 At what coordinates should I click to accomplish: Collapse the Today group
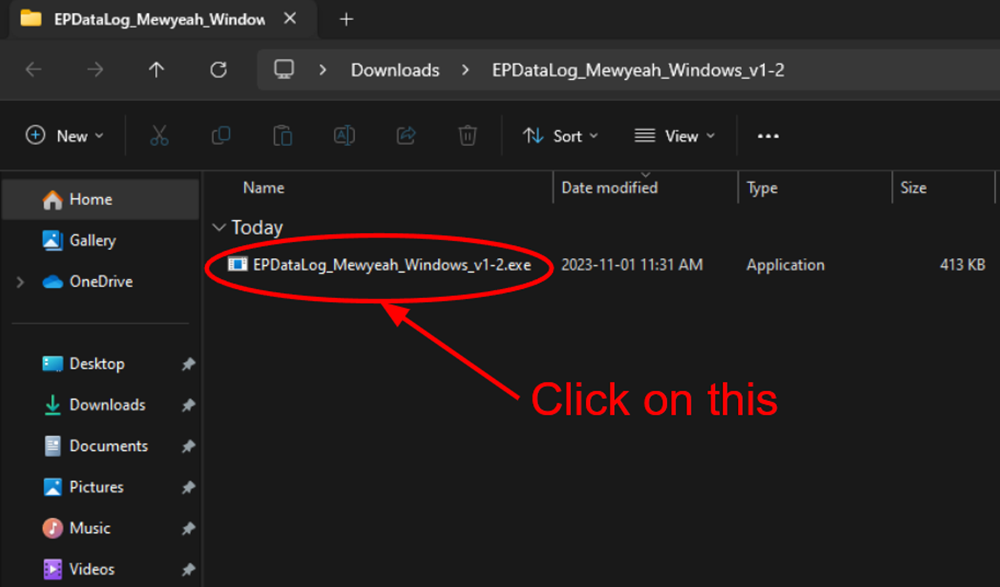click(219, 227)
